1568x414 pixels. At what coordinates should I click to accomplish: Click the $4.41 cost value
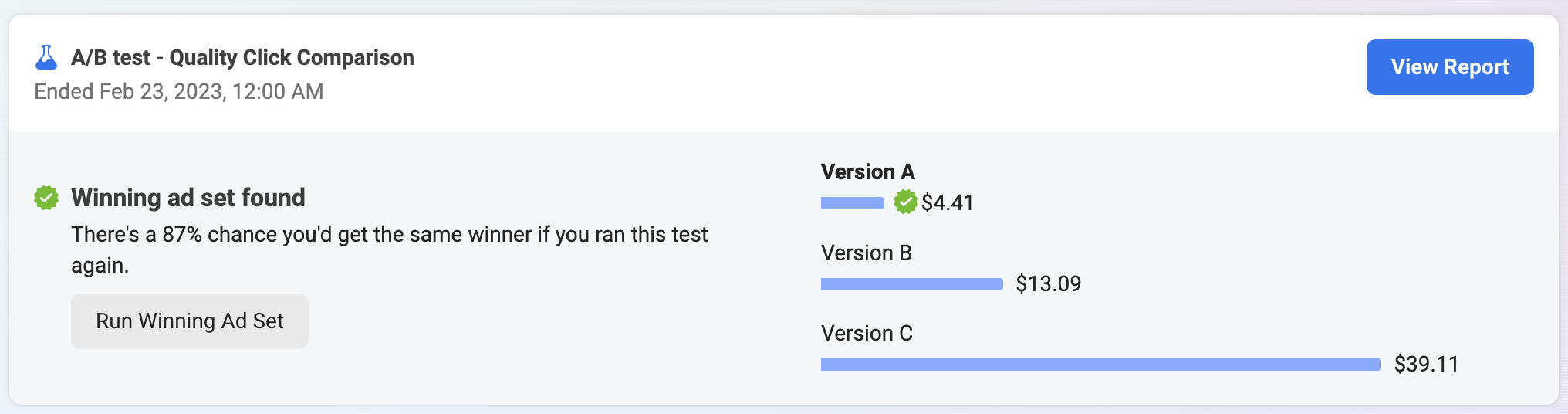[948, 202]
